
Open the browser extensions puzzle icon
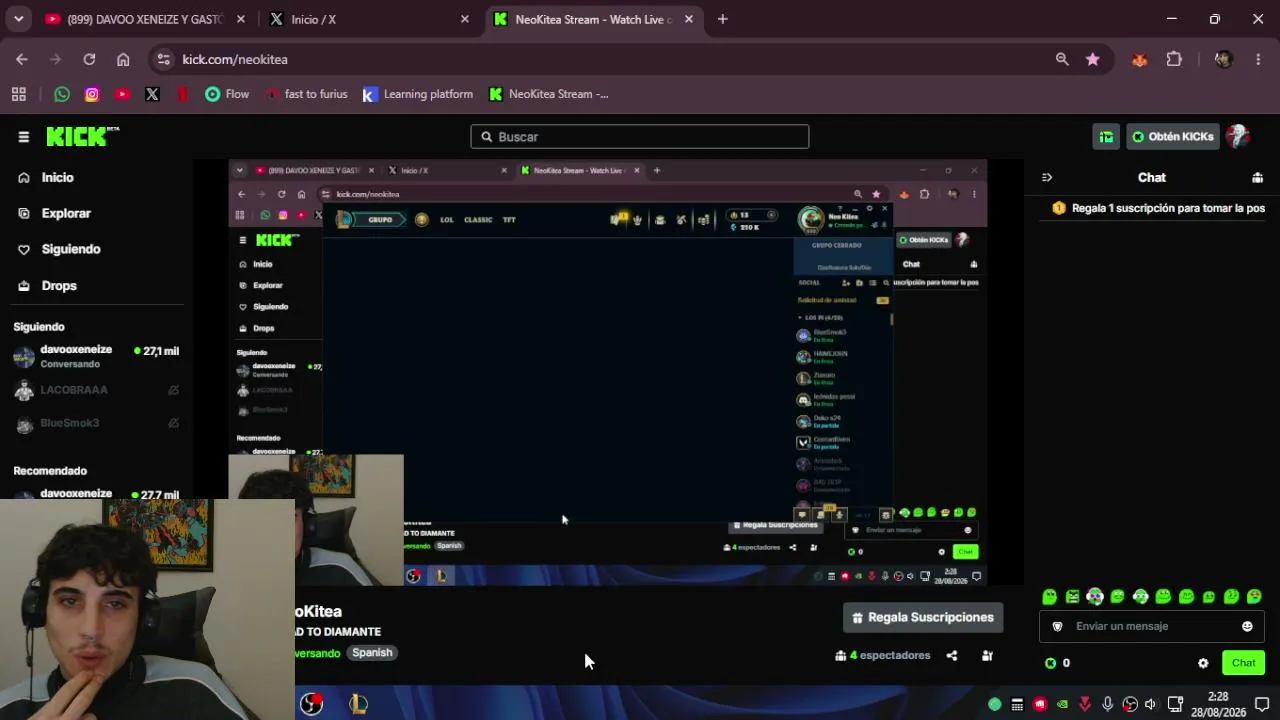coord(1174,59)
